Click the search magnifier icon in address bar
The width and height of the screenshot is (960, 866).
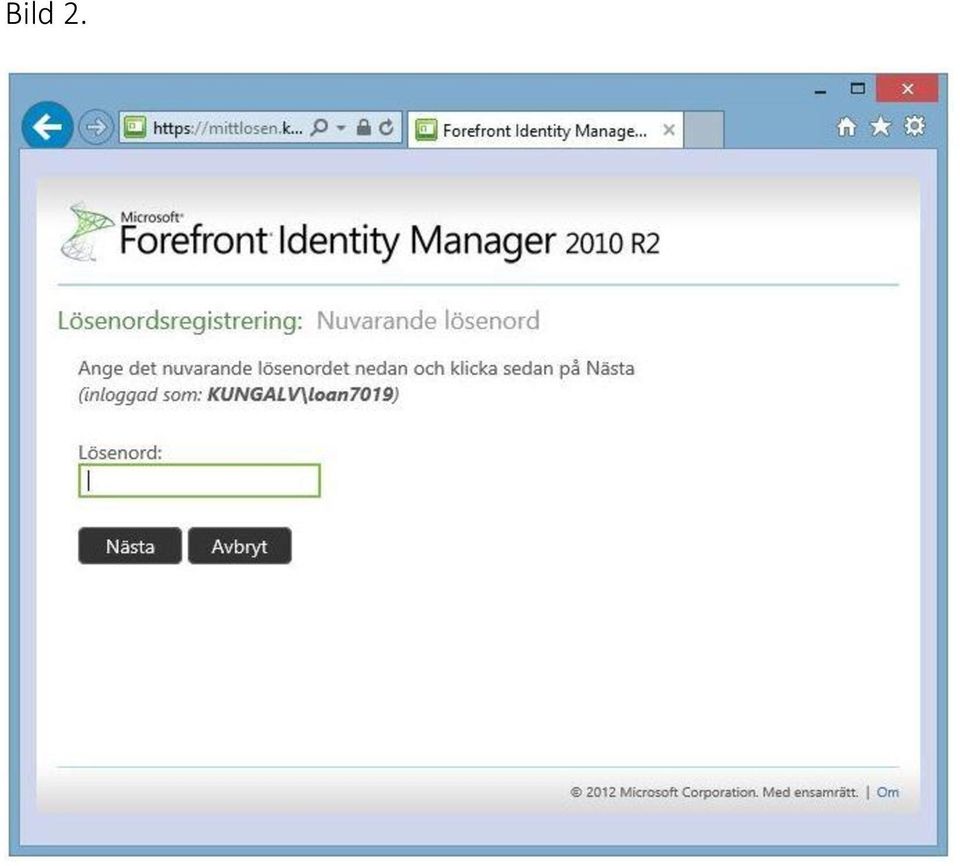[319, 127]
